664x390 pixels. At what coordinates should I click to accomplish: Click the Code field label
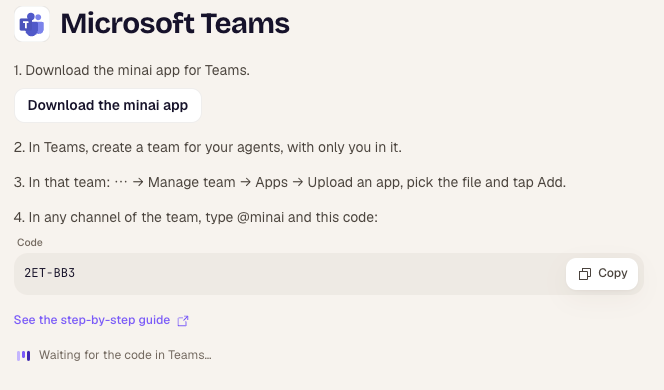(x=30, y=242)
